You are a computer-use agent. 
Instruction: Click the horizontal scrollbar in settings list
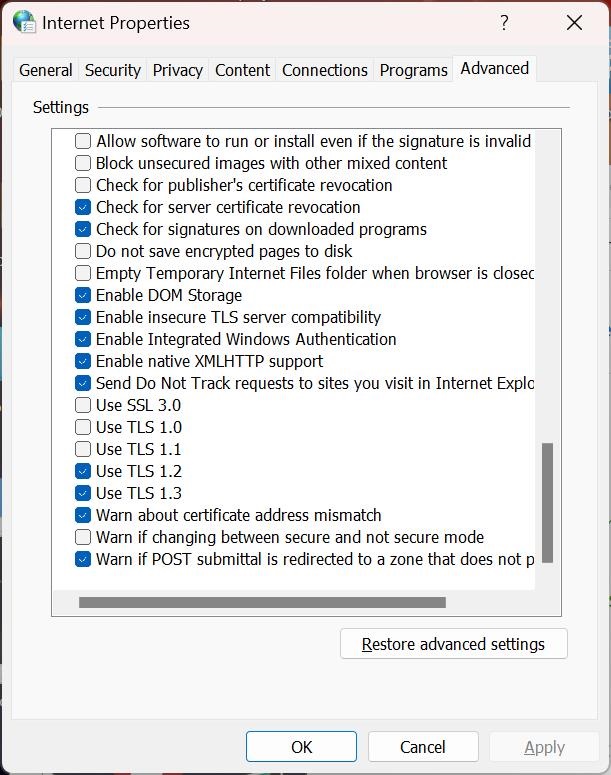262,602
